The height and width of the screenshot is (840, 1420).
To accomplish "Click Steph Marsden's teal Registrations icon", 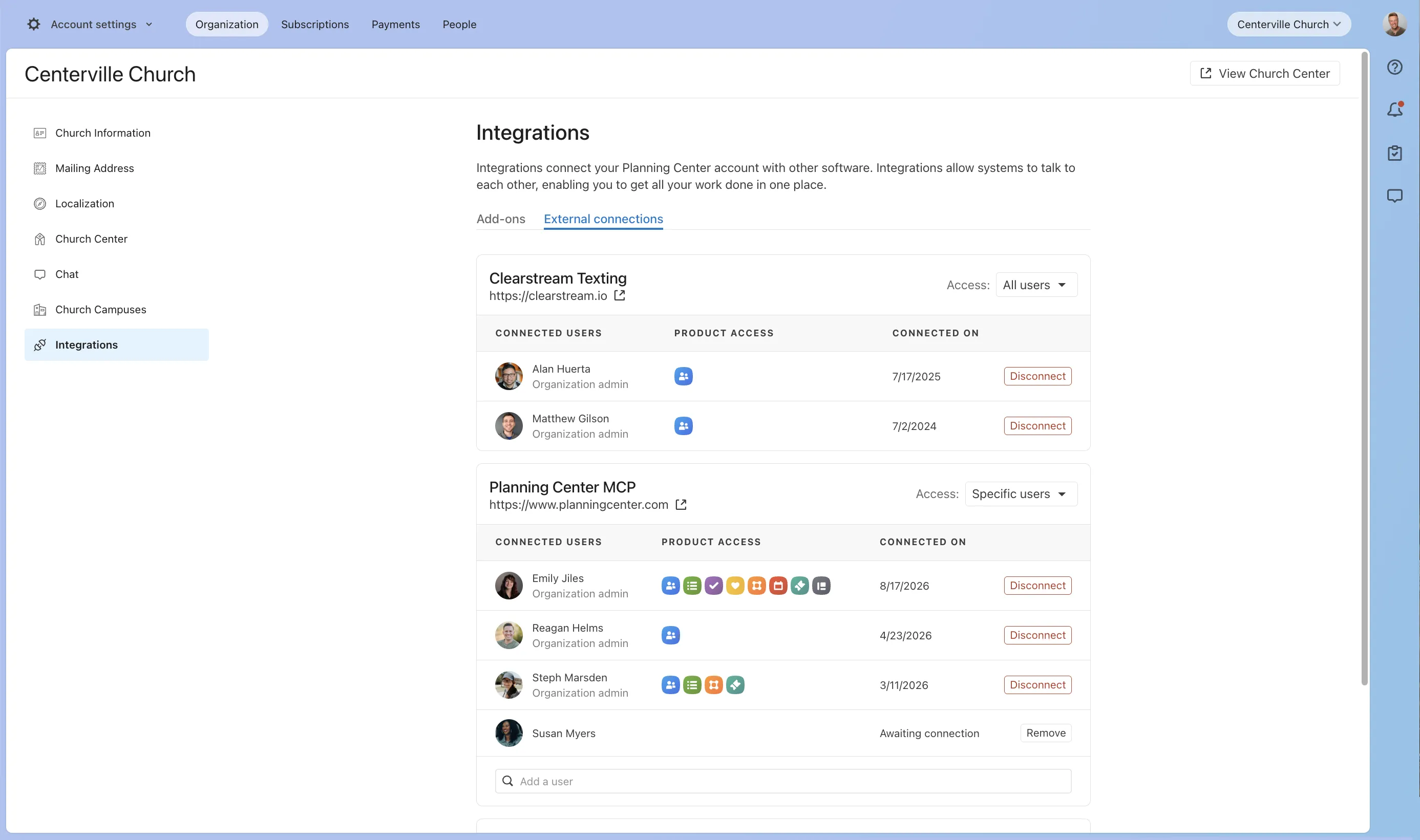I will pos(735,685).
